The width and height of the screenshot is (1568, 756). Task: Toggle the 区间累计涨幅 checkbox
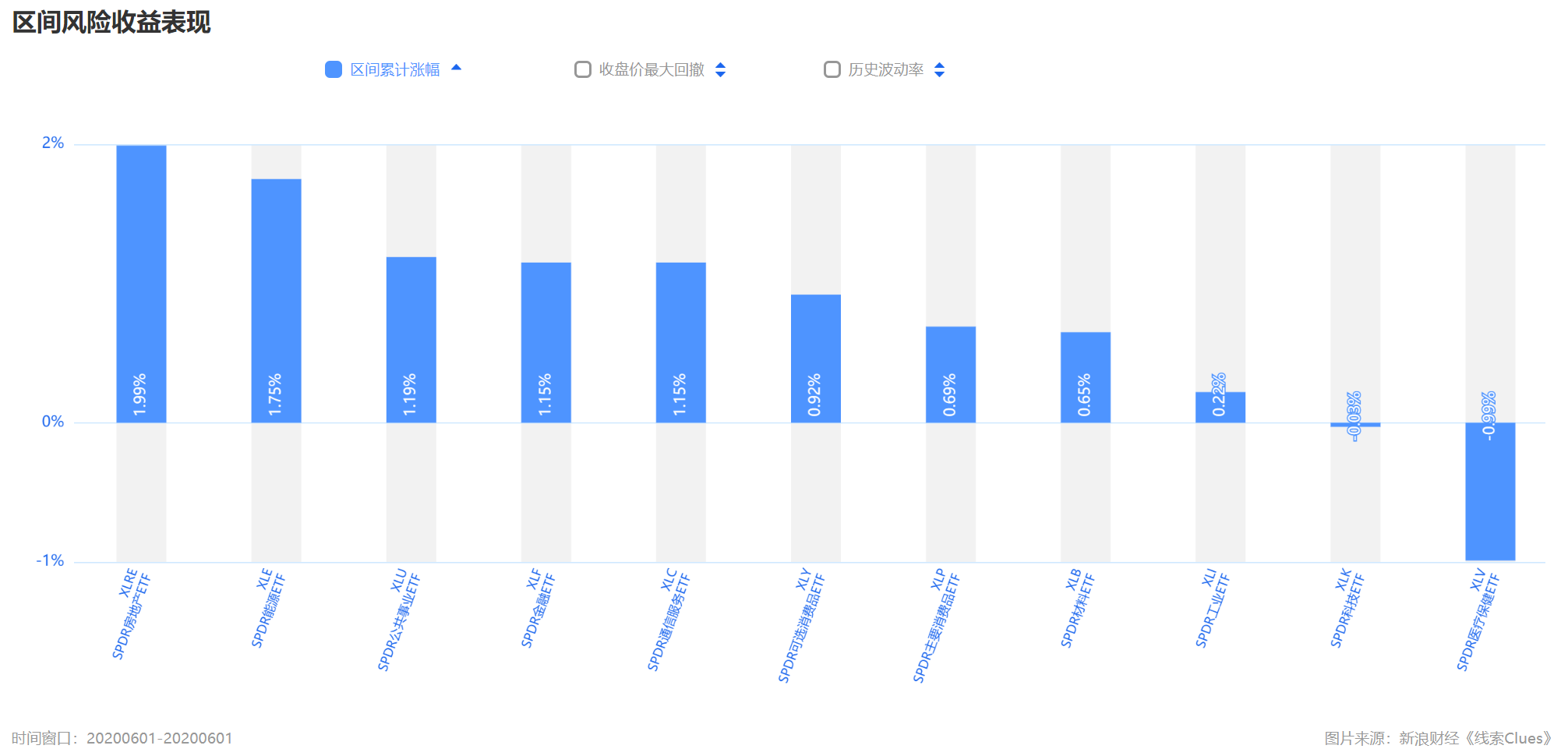click(x=334, y=69)
